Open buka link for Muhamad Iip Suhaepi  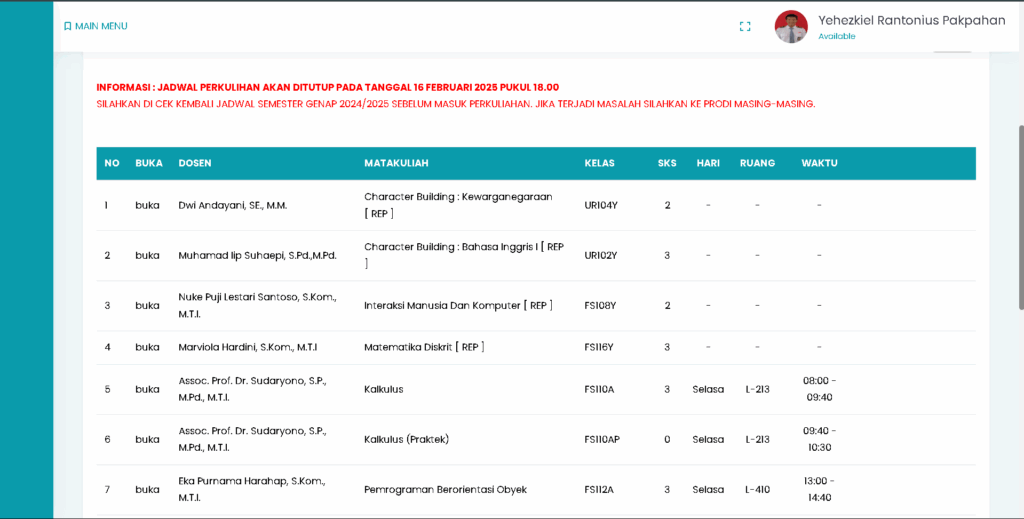coord(147,255)
